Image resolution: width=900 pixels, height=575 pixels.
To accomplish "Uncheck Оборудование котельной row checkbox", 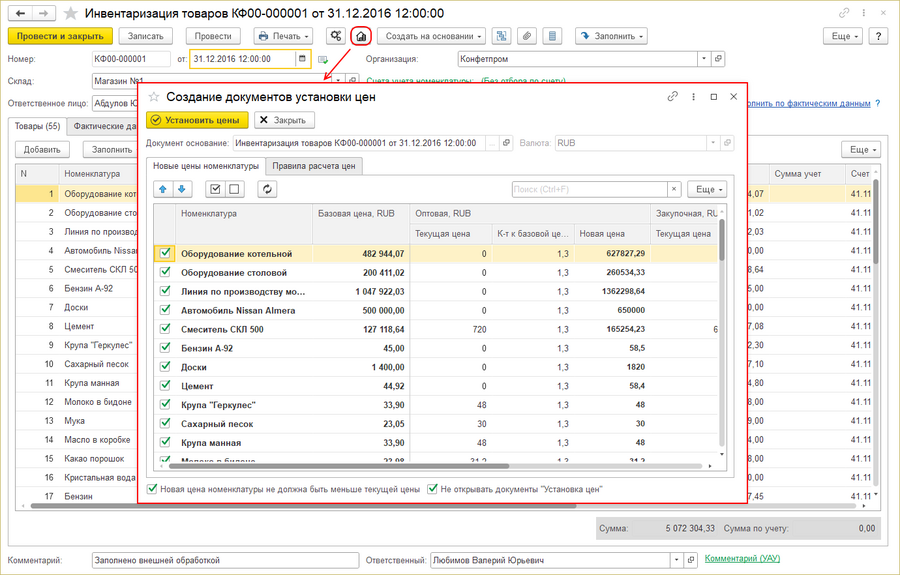I will (165, 253).
